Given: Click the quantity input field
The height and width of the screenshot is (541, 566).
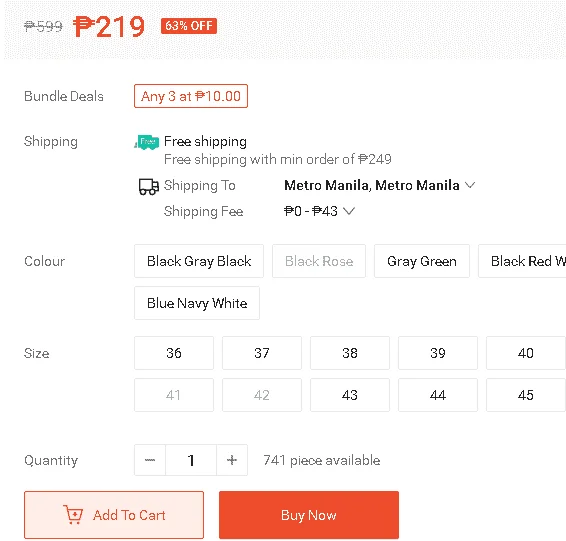Looking at the screenshot, I should tap(191, 460).
